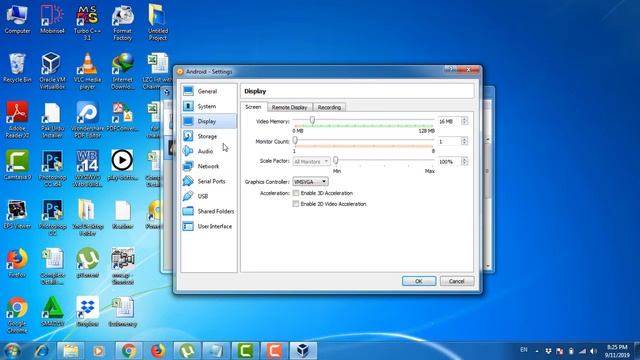Open the General settings category
640x360 pixels.
click(209, 91)
